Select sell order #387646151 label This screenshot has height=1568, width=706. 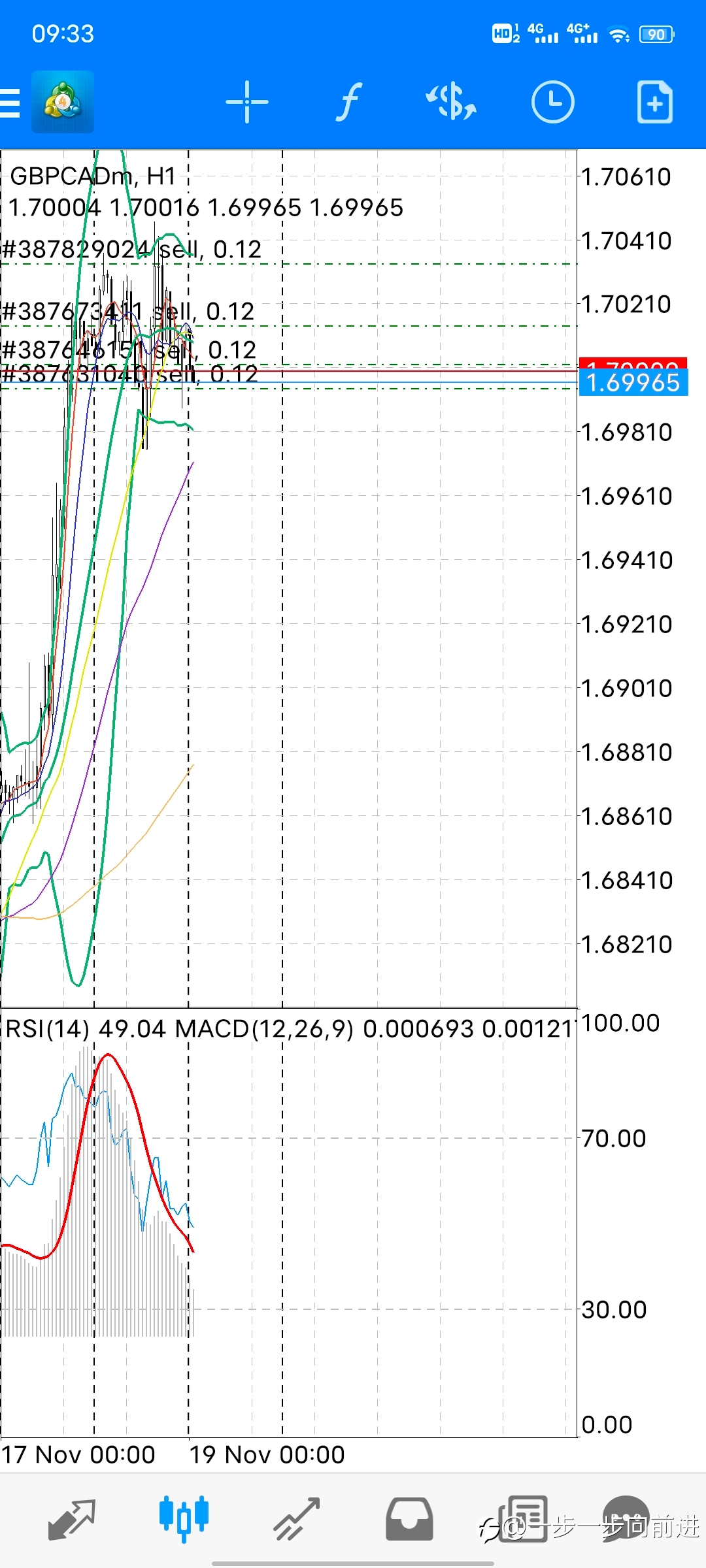[129, 350]
